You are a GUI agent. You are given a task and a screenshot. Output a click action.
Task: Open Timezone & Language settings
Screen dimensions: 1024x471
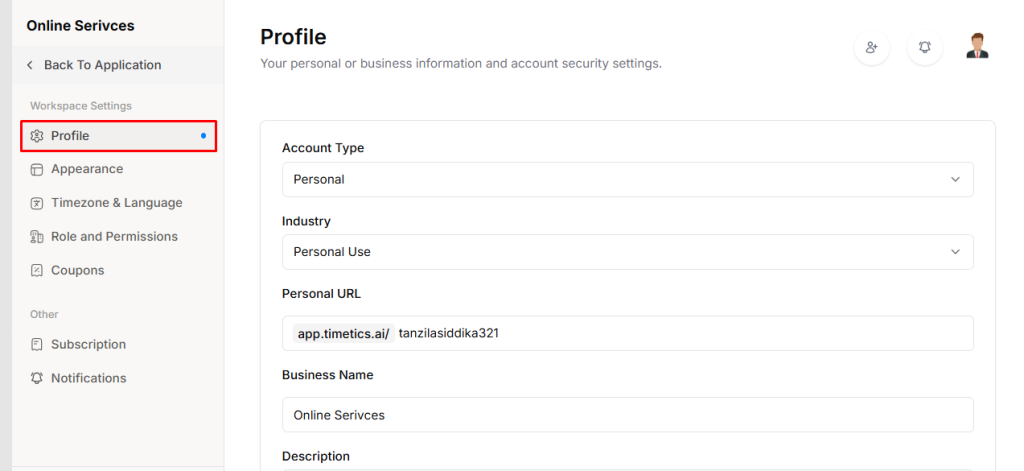click(x=116, y=203)
